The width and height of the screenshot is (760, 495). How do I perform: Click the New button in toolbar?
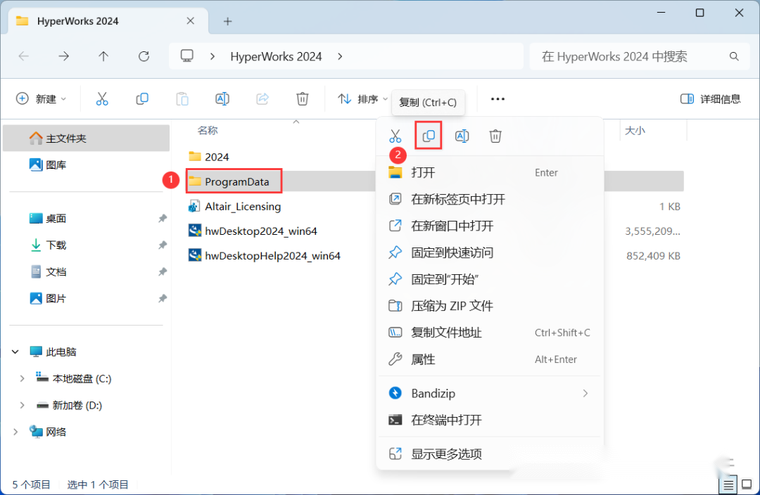point(41,99)
